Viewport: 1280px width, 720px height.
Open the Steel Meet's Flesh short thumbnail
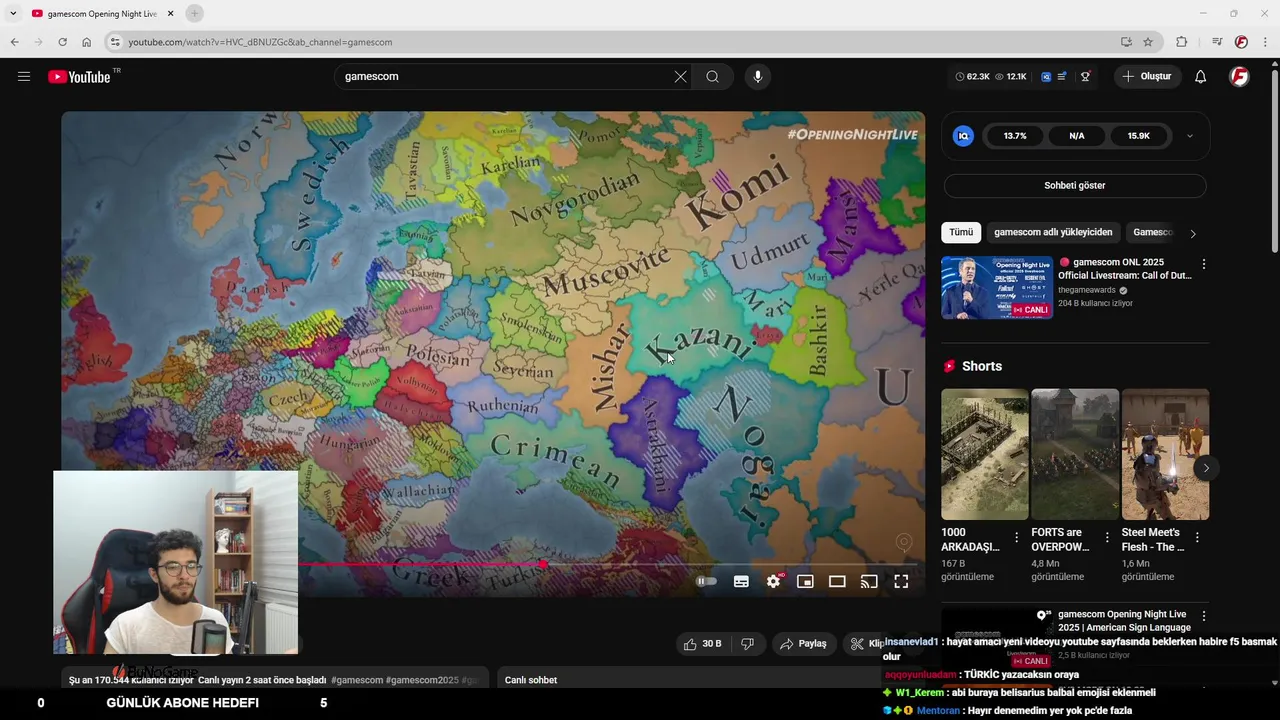1165,454
